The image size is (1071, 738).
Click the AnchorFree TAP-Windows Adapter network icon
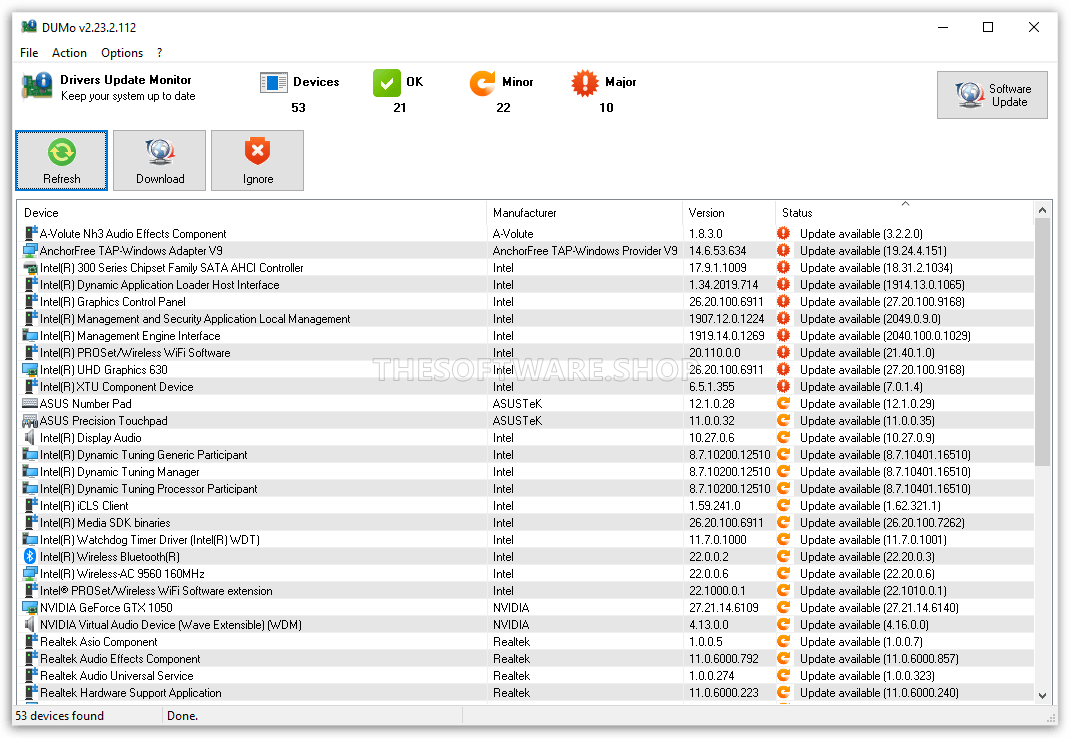(31, 250)
